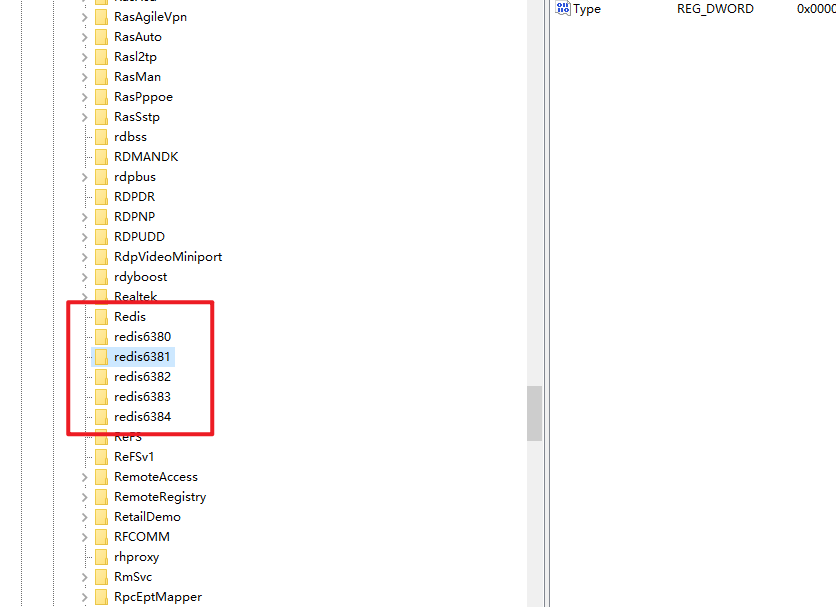Expand the RasAgileVpn key
The width and height of the screenshot is (836, 607).
click(84, 17)
